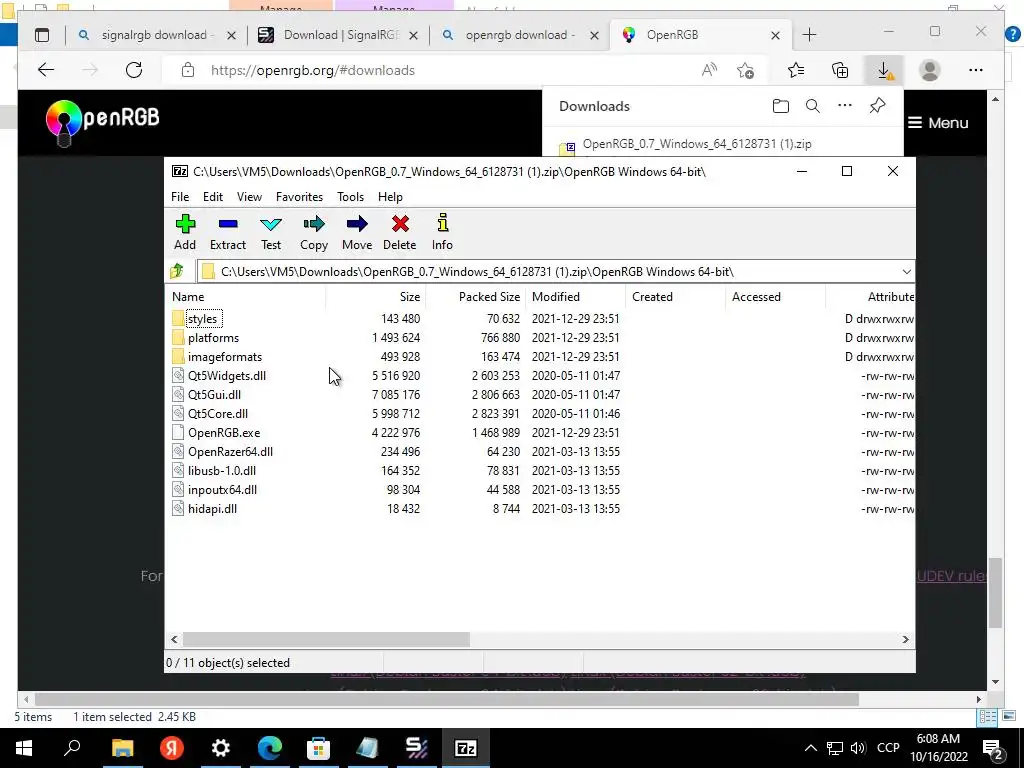
Task: Click the Add toolbar button in 7-Zip
Action: (185, 232)
